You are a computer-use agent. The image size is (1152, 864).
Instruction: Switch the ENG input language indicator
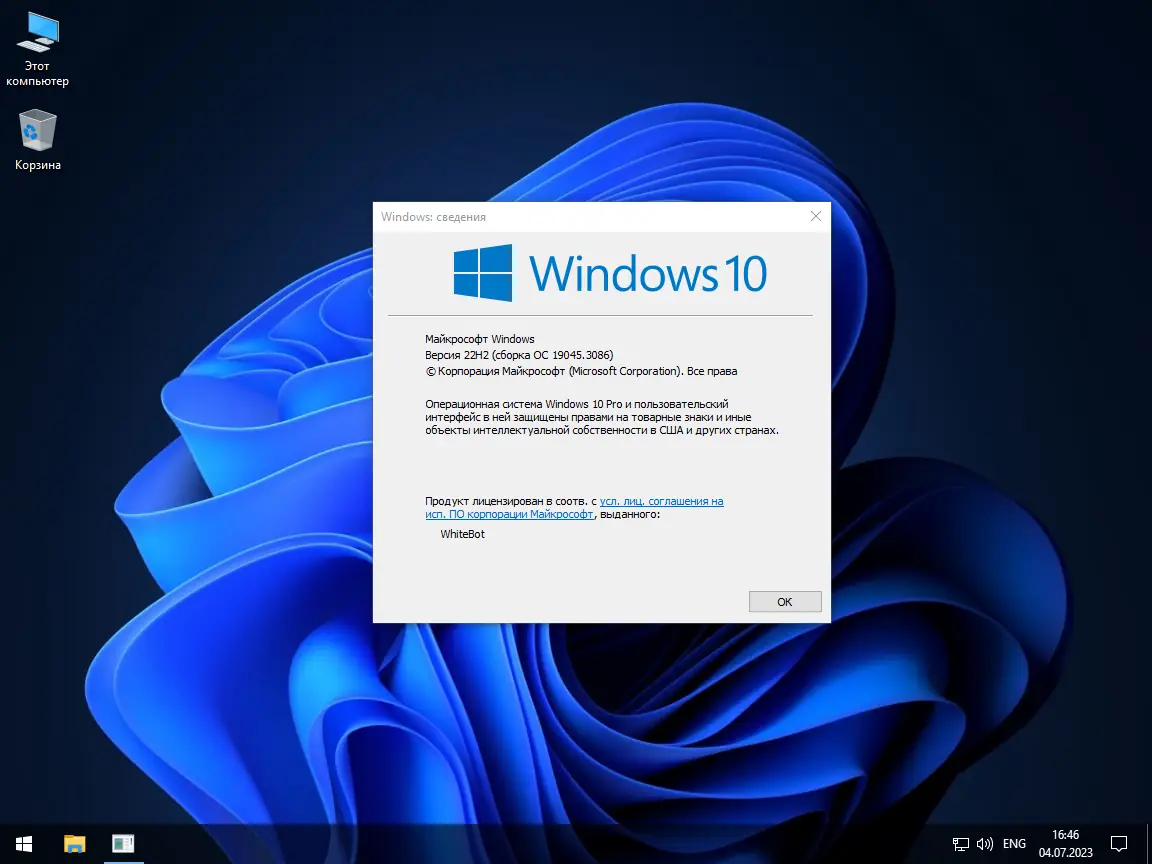click(1014, 844)
